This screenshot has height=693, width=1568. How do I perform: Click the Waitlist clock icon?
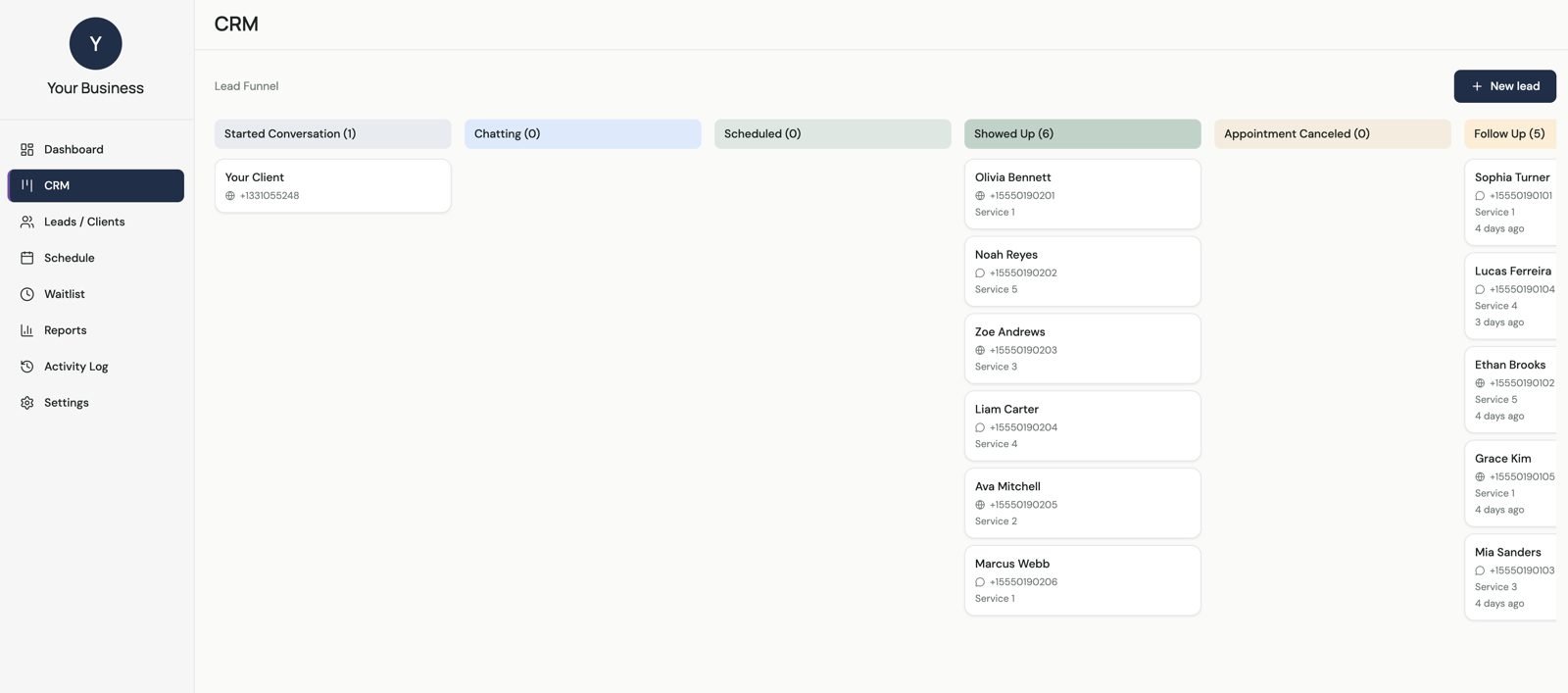[x=26, y=294]
